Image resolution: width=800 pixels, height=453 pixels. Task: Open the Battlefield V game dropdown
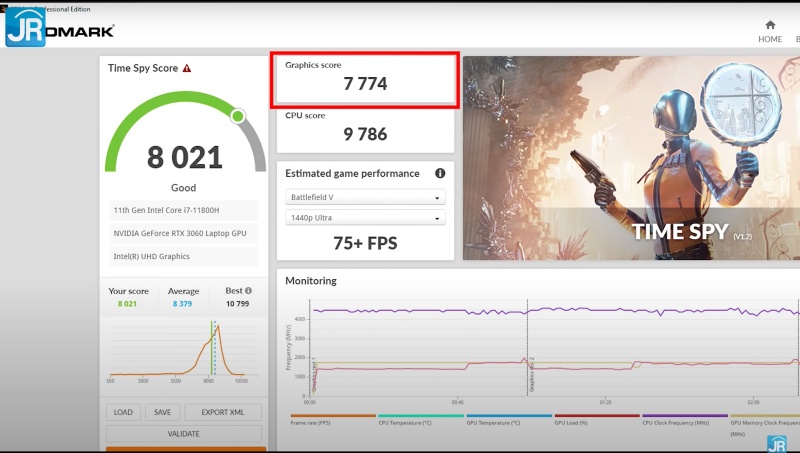pyautogui.click(x=365, y=197)
